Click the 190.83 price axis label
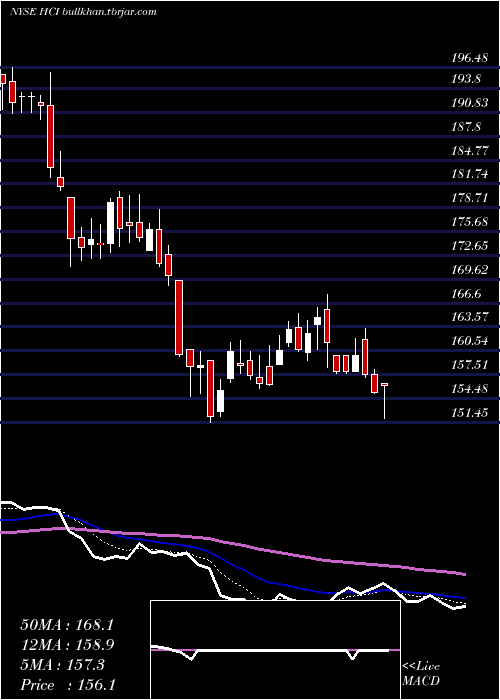The image size is (500, 700). (x=469, y=103)
